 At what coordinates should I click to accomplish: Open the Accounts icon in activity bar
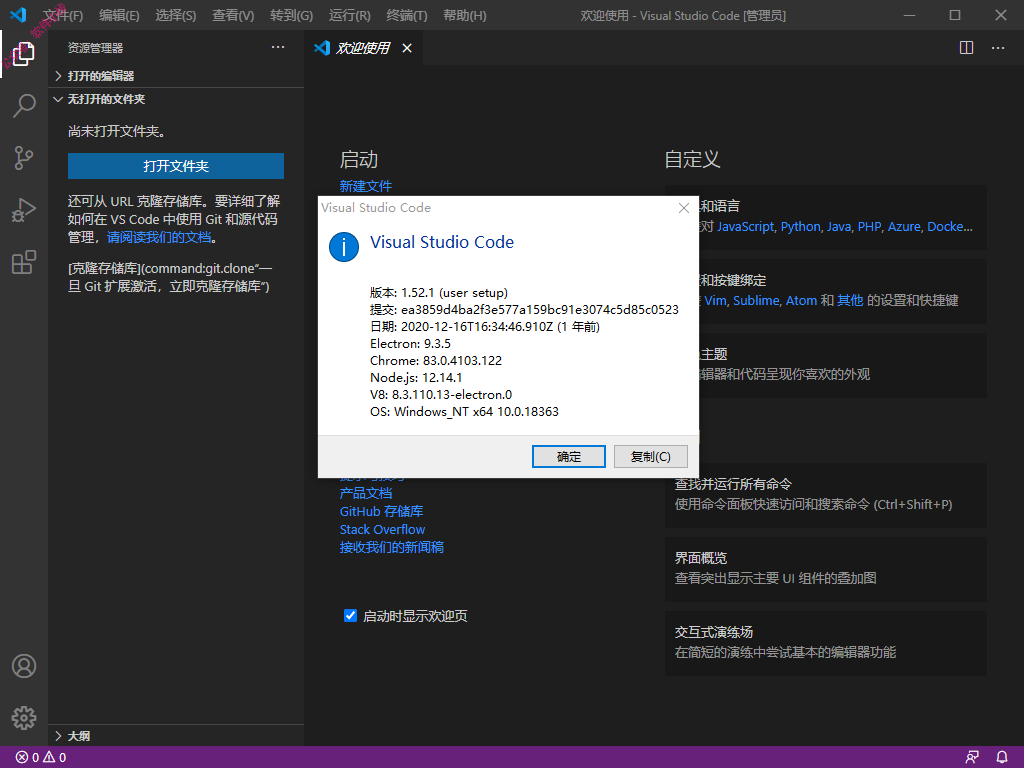pyautogui.click(x=24, y=666)
